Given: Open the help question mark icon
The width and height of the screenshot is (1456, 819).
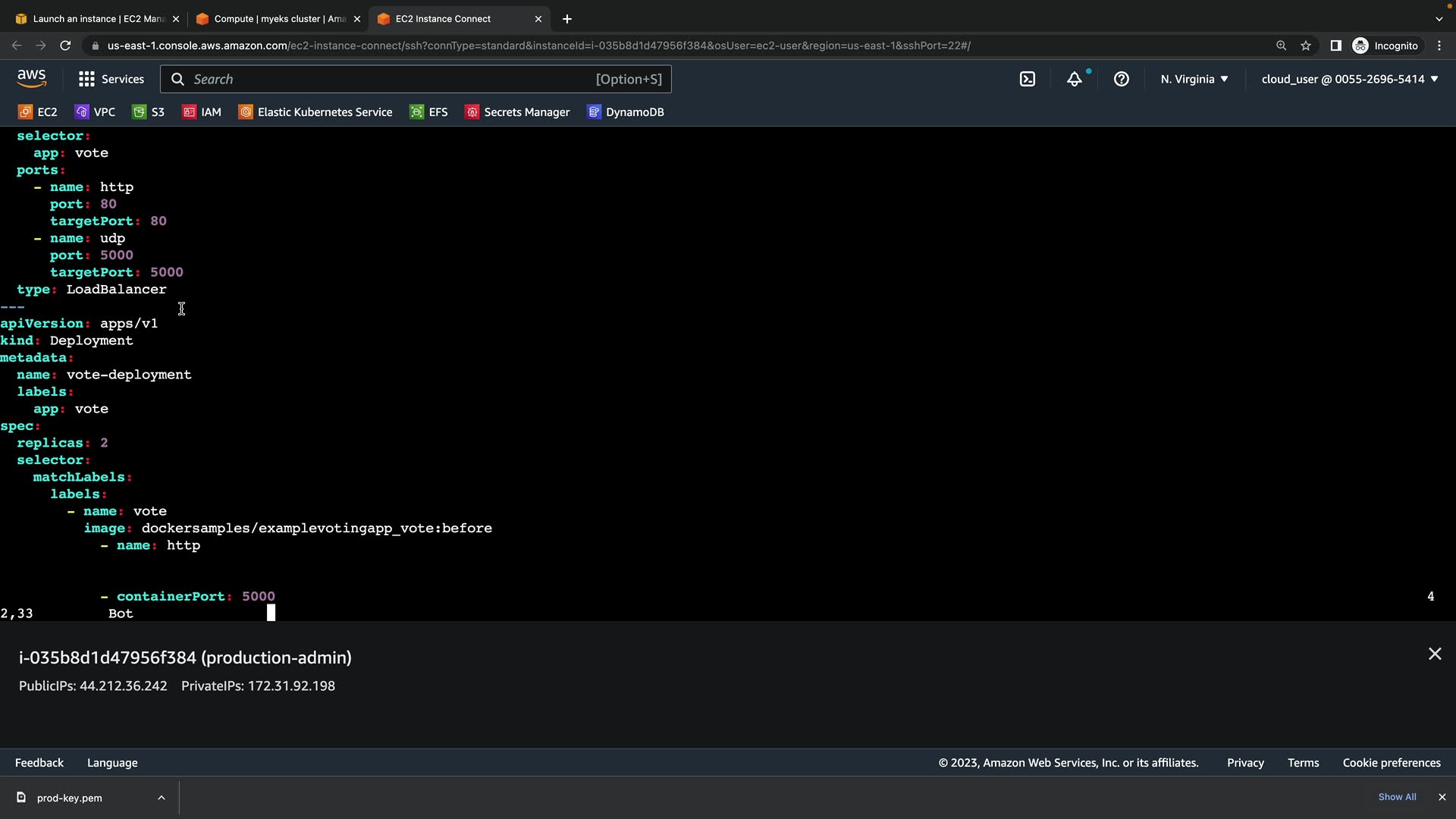Looking at the screenshot, I should pyautogui.click(x=1122, y=79).
